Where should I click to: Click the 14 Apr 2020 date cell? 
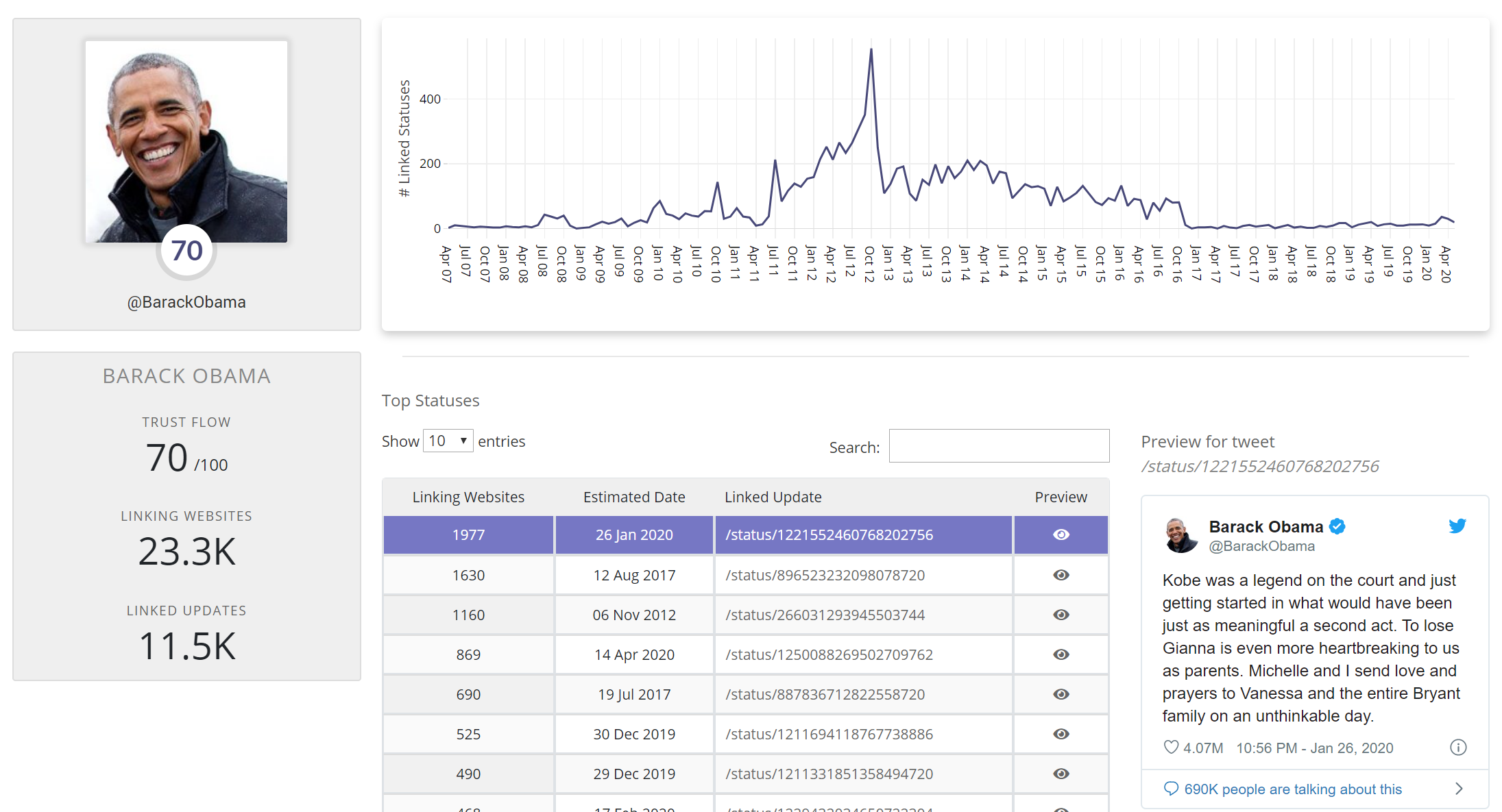(634, 654)
